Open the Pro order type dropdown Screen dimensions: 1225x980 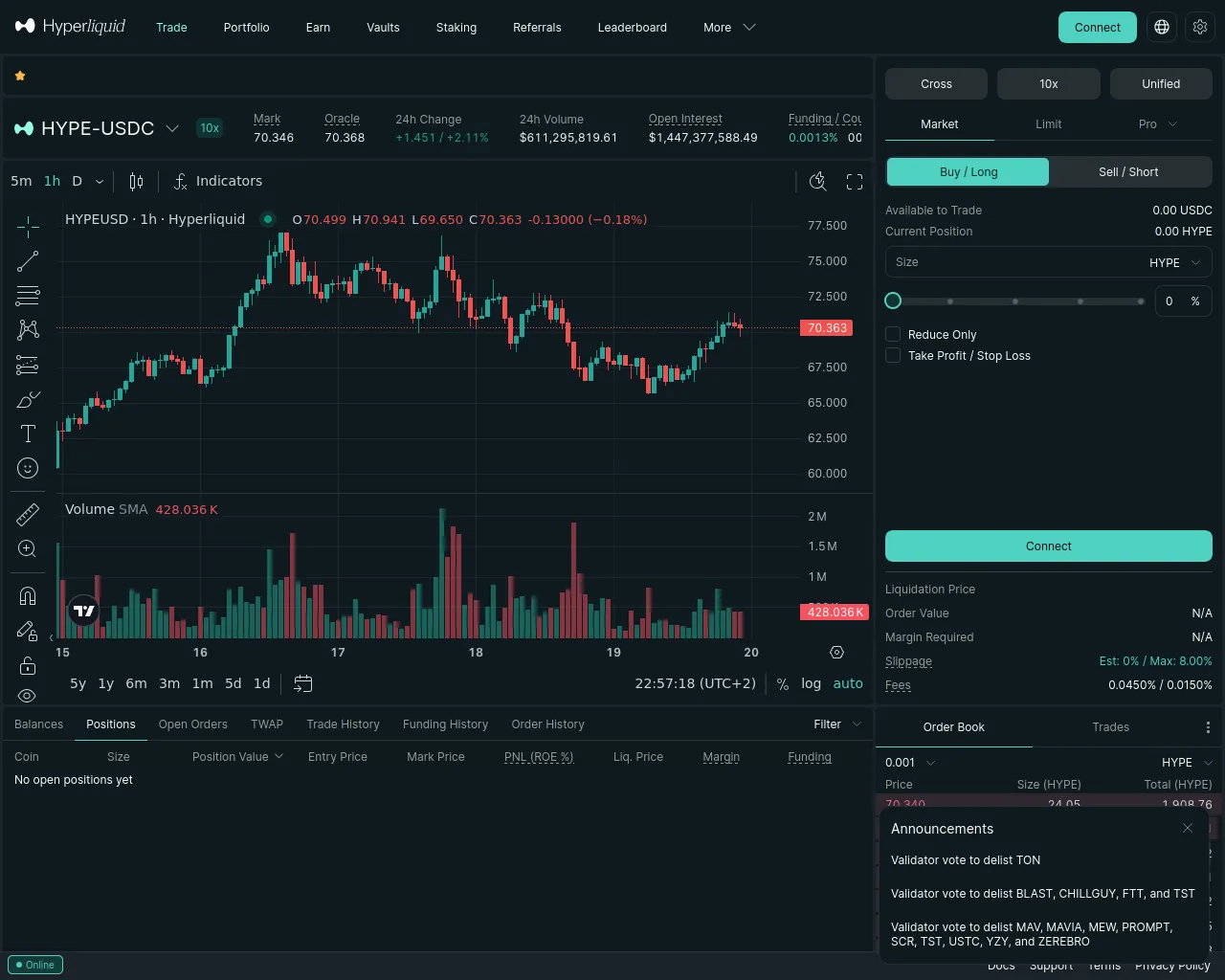[x=1157, y=124]
